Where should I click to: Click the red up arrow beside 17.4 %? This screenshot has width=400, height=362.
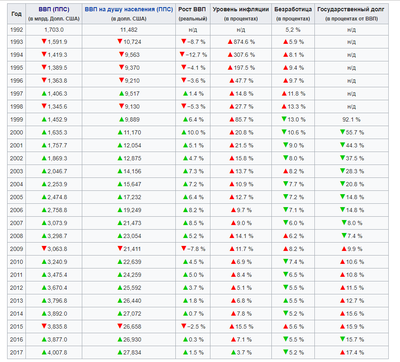[x=342, y=352]
